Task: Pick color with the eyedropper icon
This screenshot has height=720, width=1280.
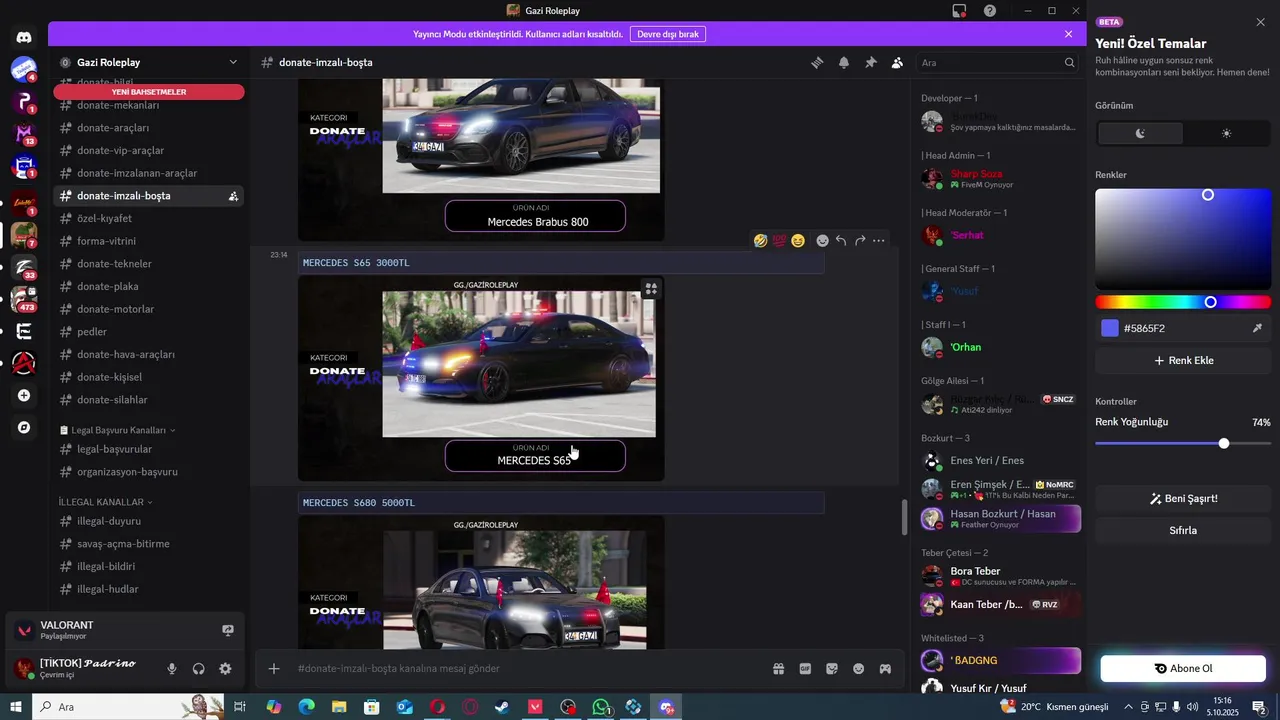Action: tap(1257, 328)
